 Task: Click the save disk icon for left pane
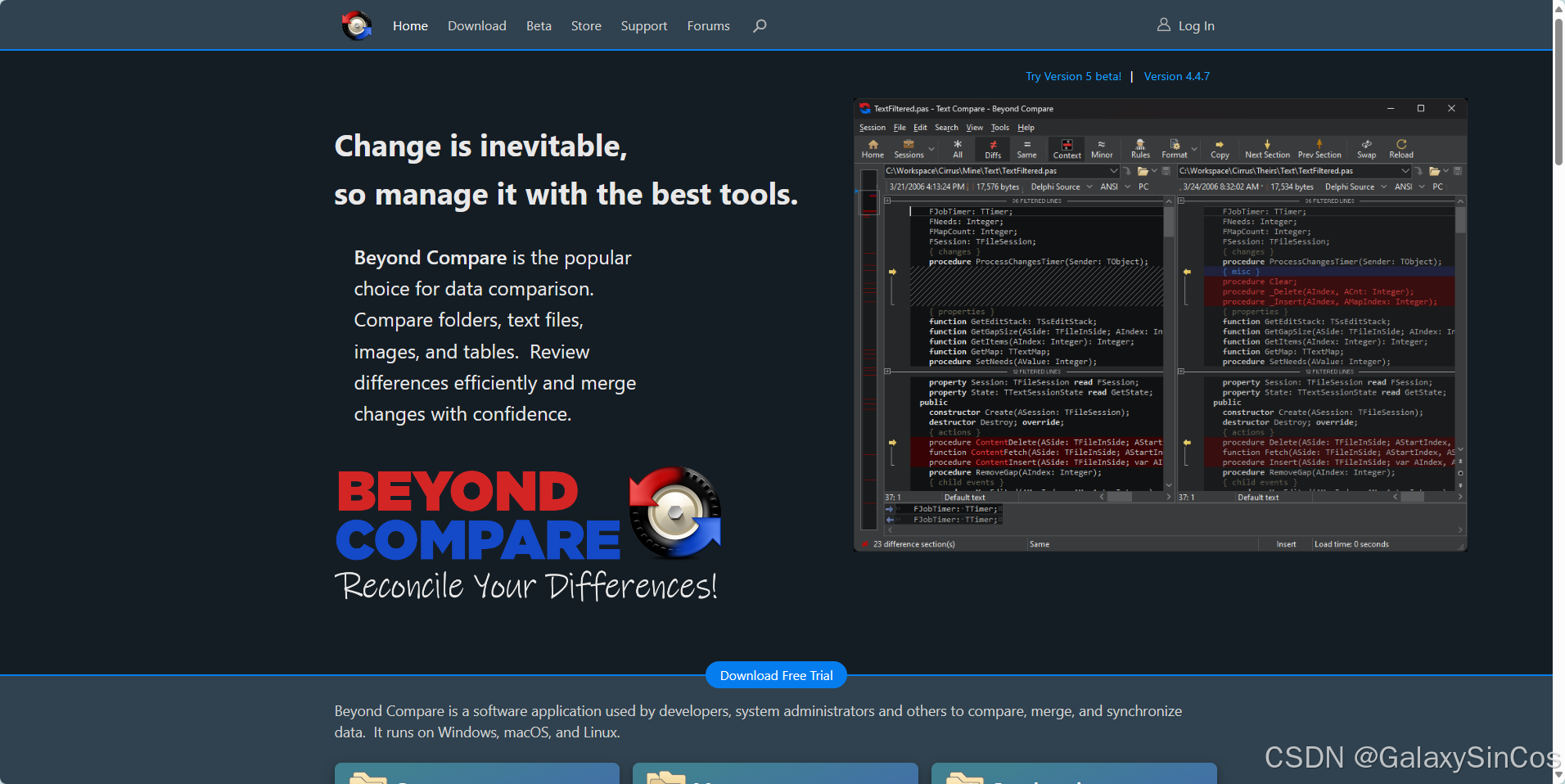coord(1165,171)
